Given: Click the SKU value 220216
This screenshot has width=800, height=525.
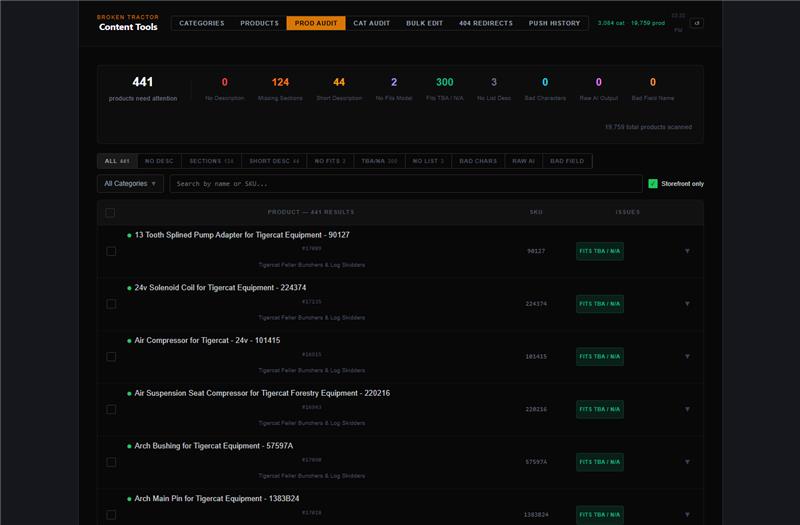Looking at the screenshot, I should point(536,409).
